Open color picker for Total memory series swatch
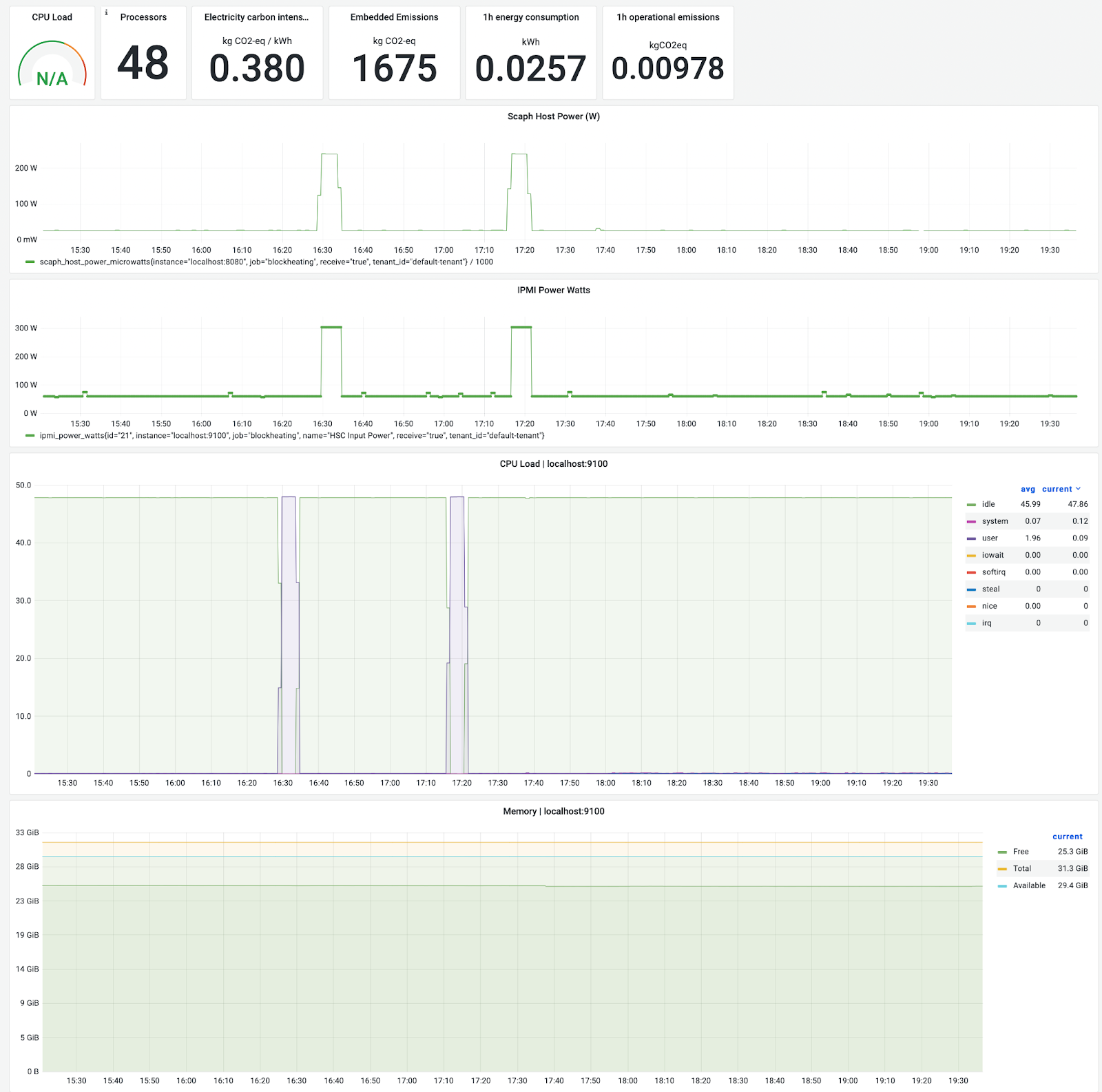1102x1092 pixels. (x=1002, y=869)
